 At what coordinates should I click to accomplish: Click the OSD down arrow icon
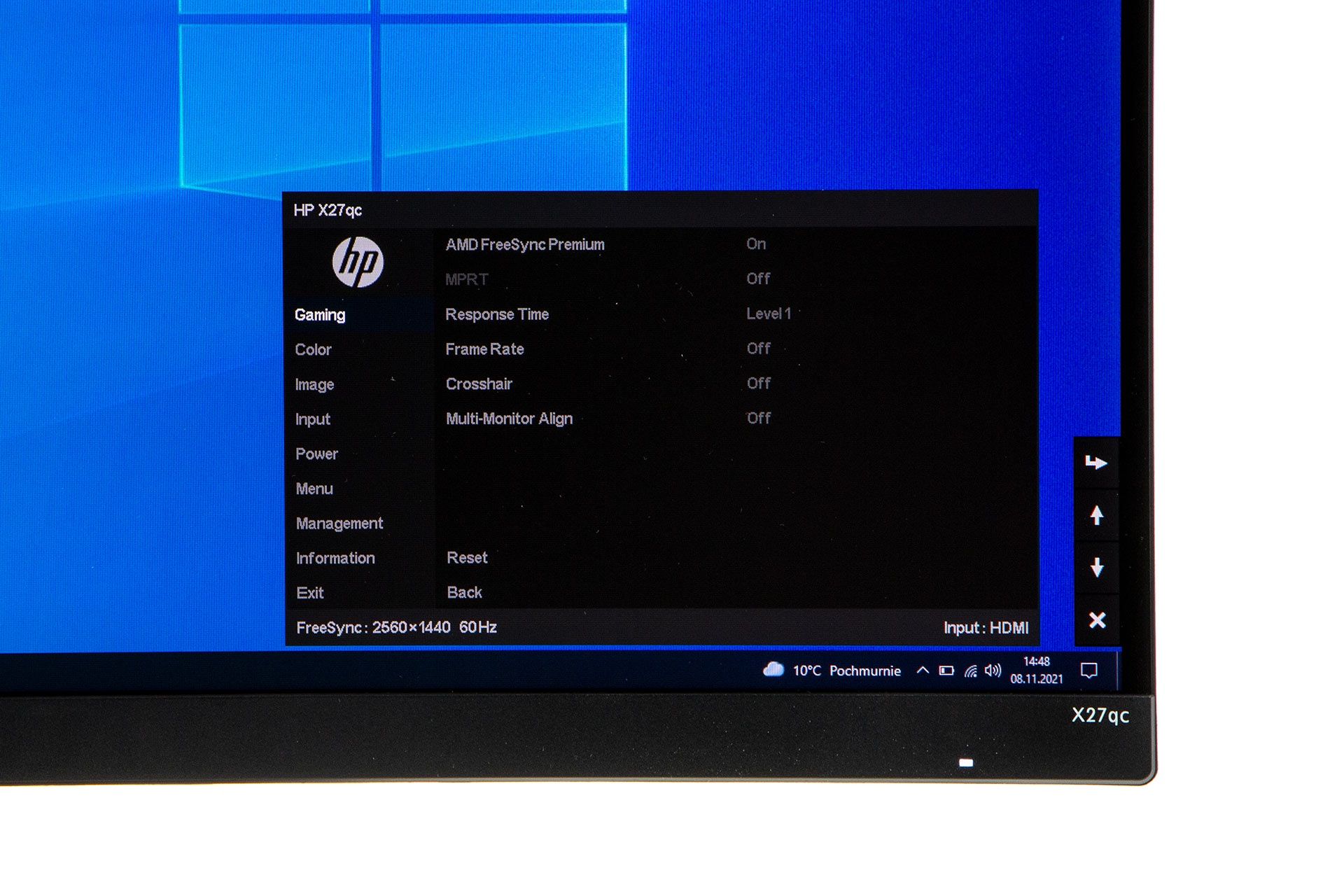click(x=1097, y=567)
